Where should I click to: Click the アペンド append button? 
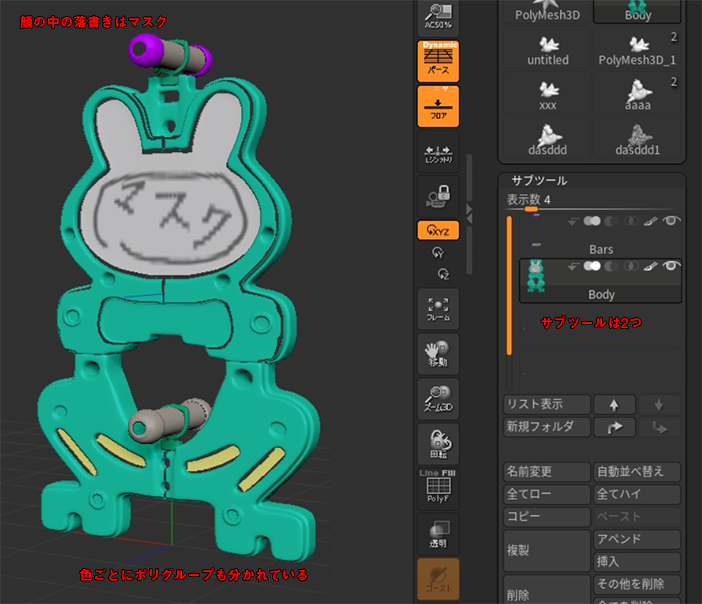tap(637, 539)
